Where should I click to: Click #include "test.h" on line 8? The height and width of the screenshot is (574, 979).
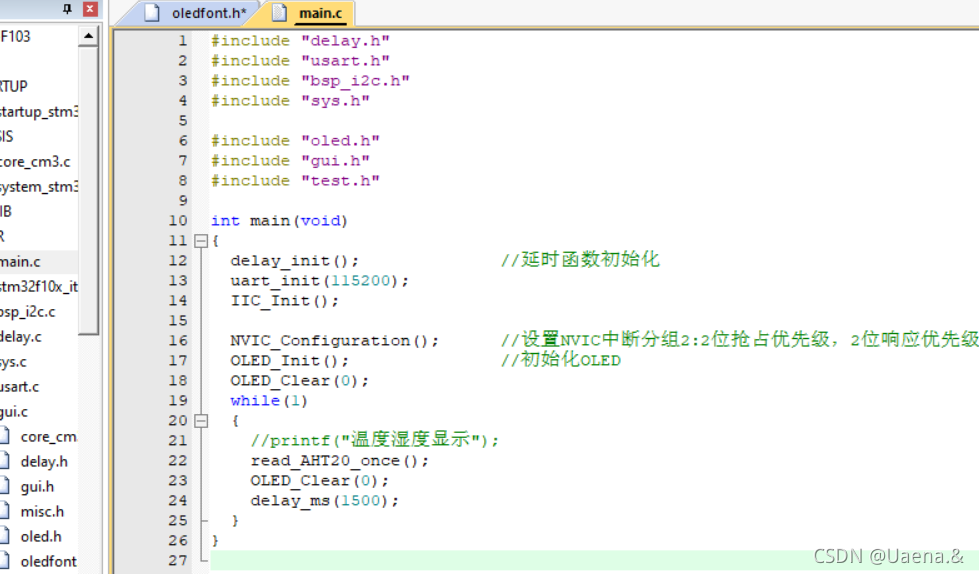pyautogui.click(x=295, y=181)
